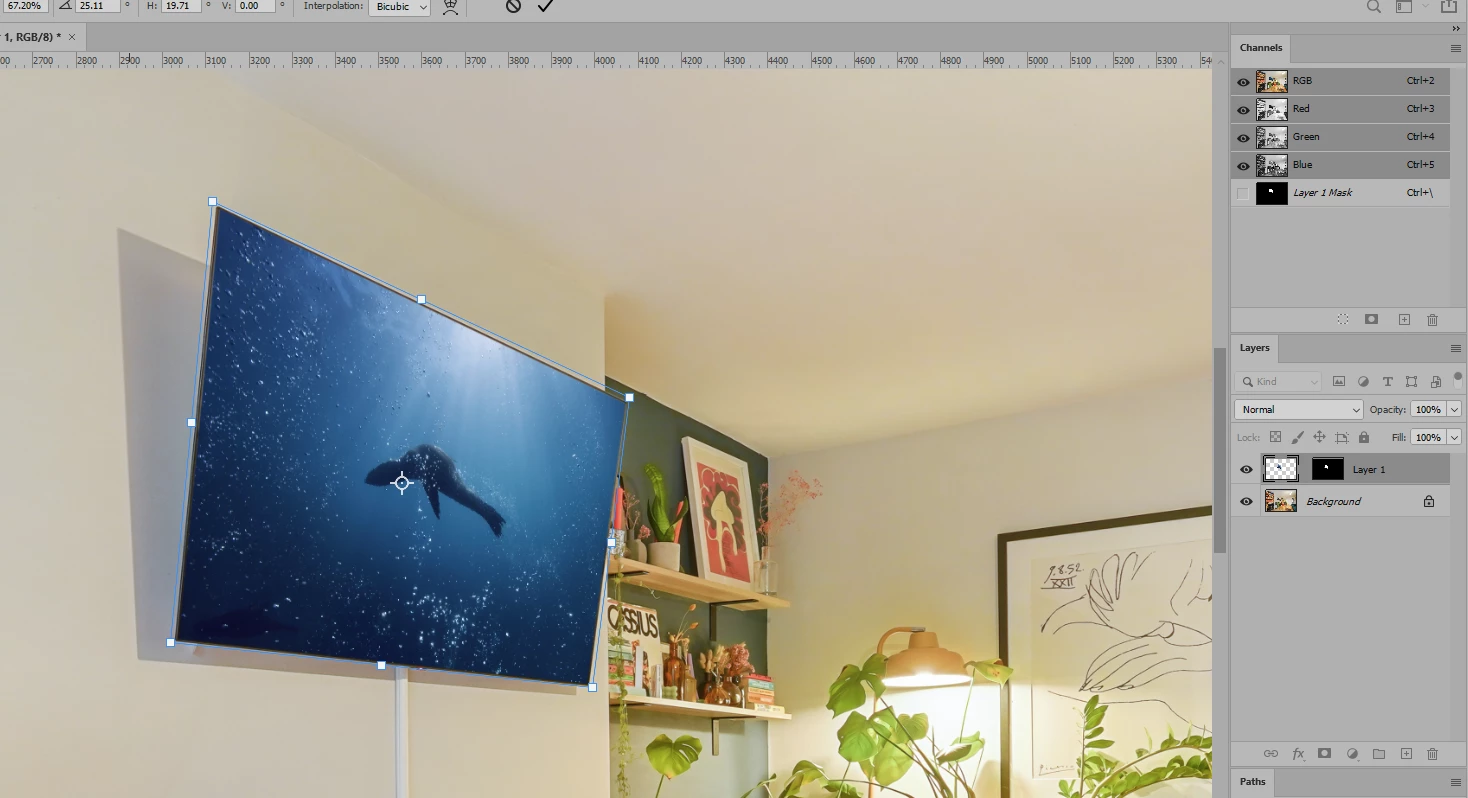
Task: Click the Fill value field
Action: point(1428,437)
